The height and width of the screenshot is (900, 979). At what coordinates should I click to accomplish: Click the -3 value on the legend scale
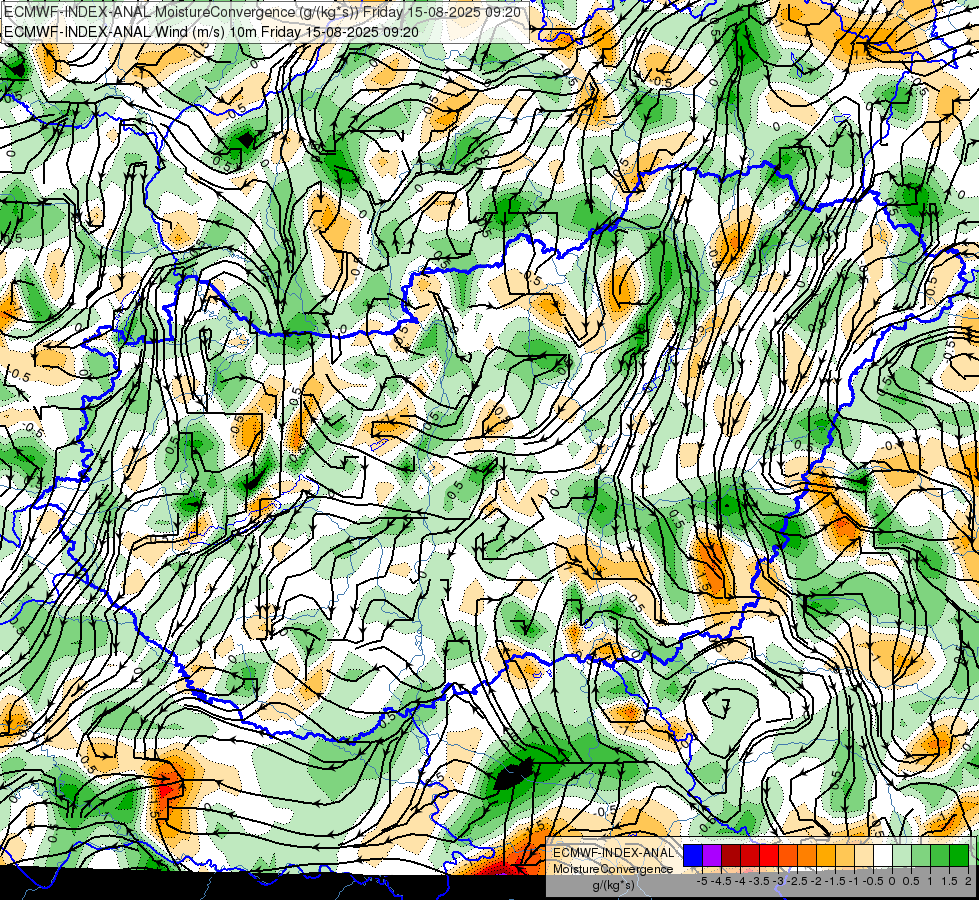pos(778,881)
